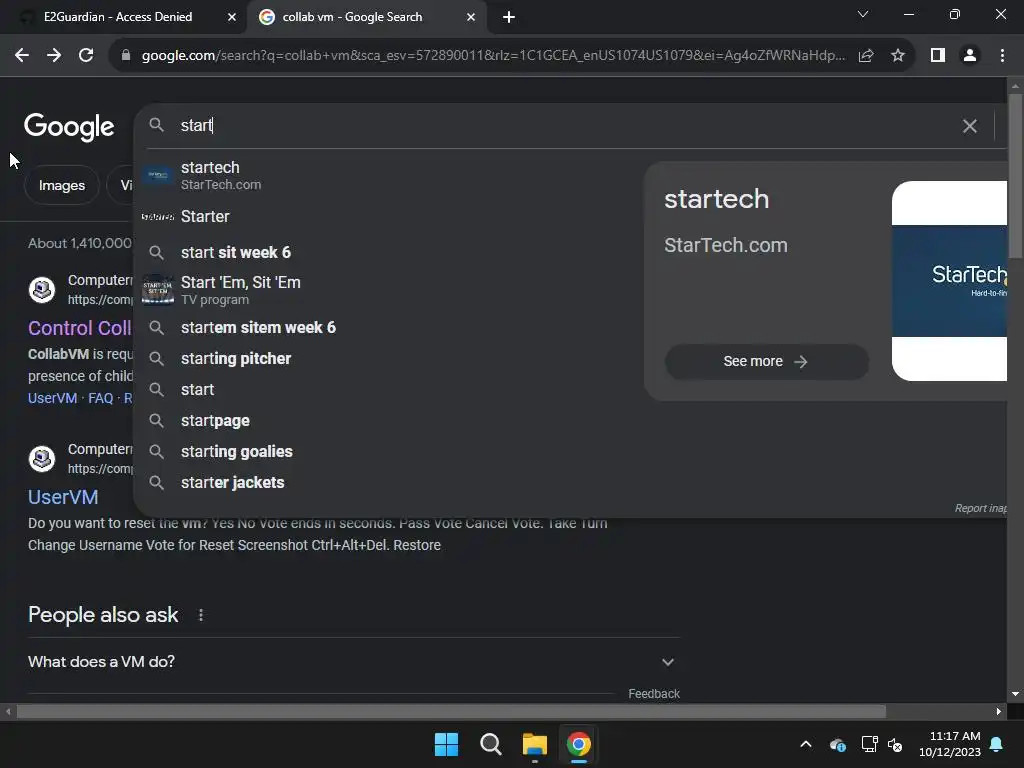Pick the 'startem sitem week 6' suggestion
The image size is (1024, 768).
(388, 327)
